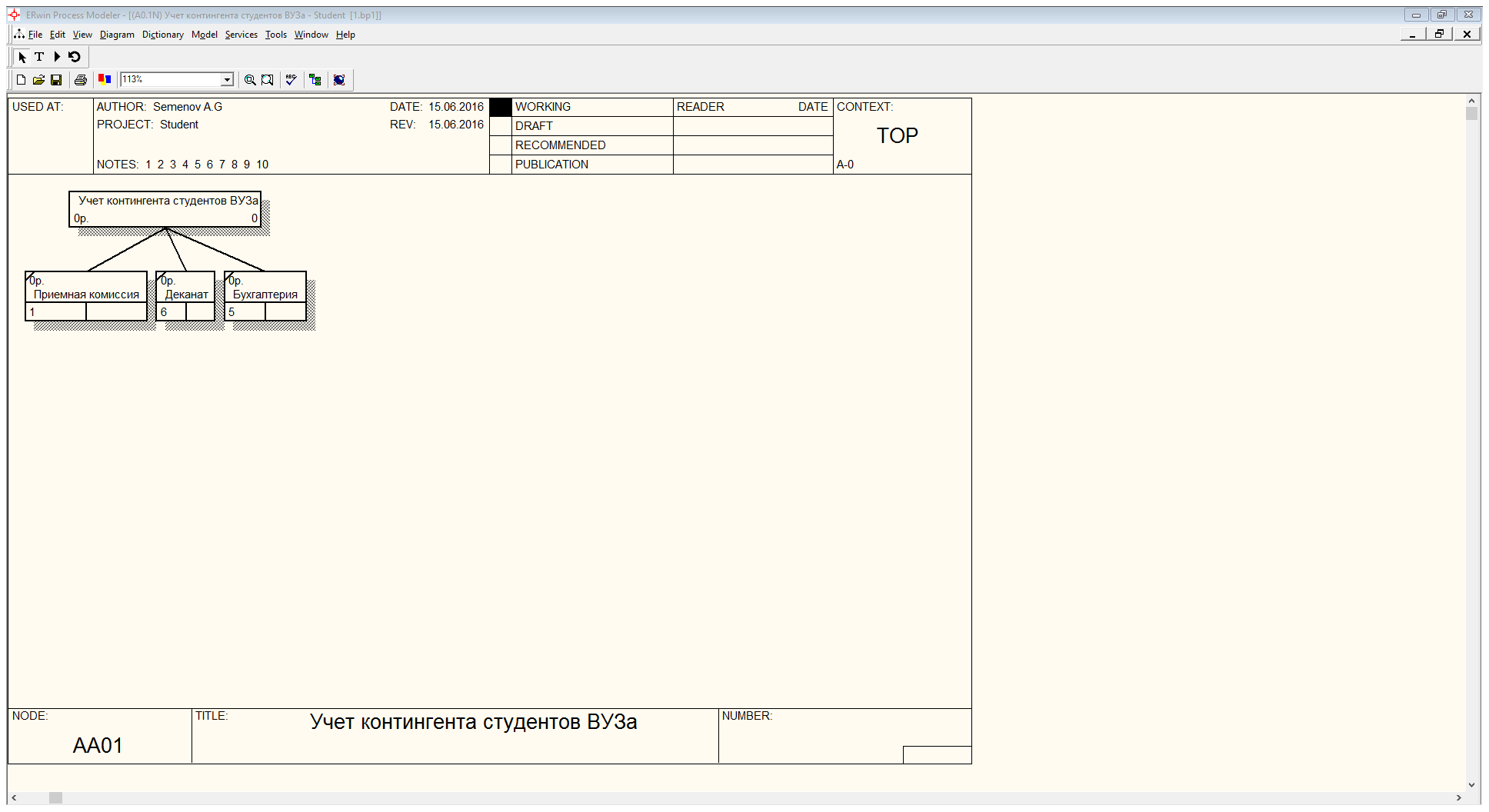Click the undo circular arrow icon
This screenshot has width=1489, height=812.
click(x=75, y=57)
